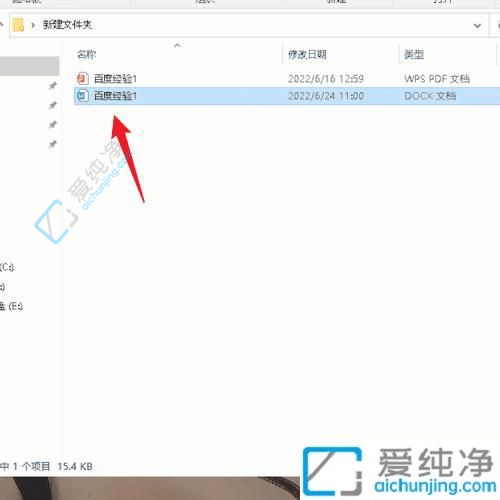Sort by the 修改日期 column header

[x=307, y=54]
